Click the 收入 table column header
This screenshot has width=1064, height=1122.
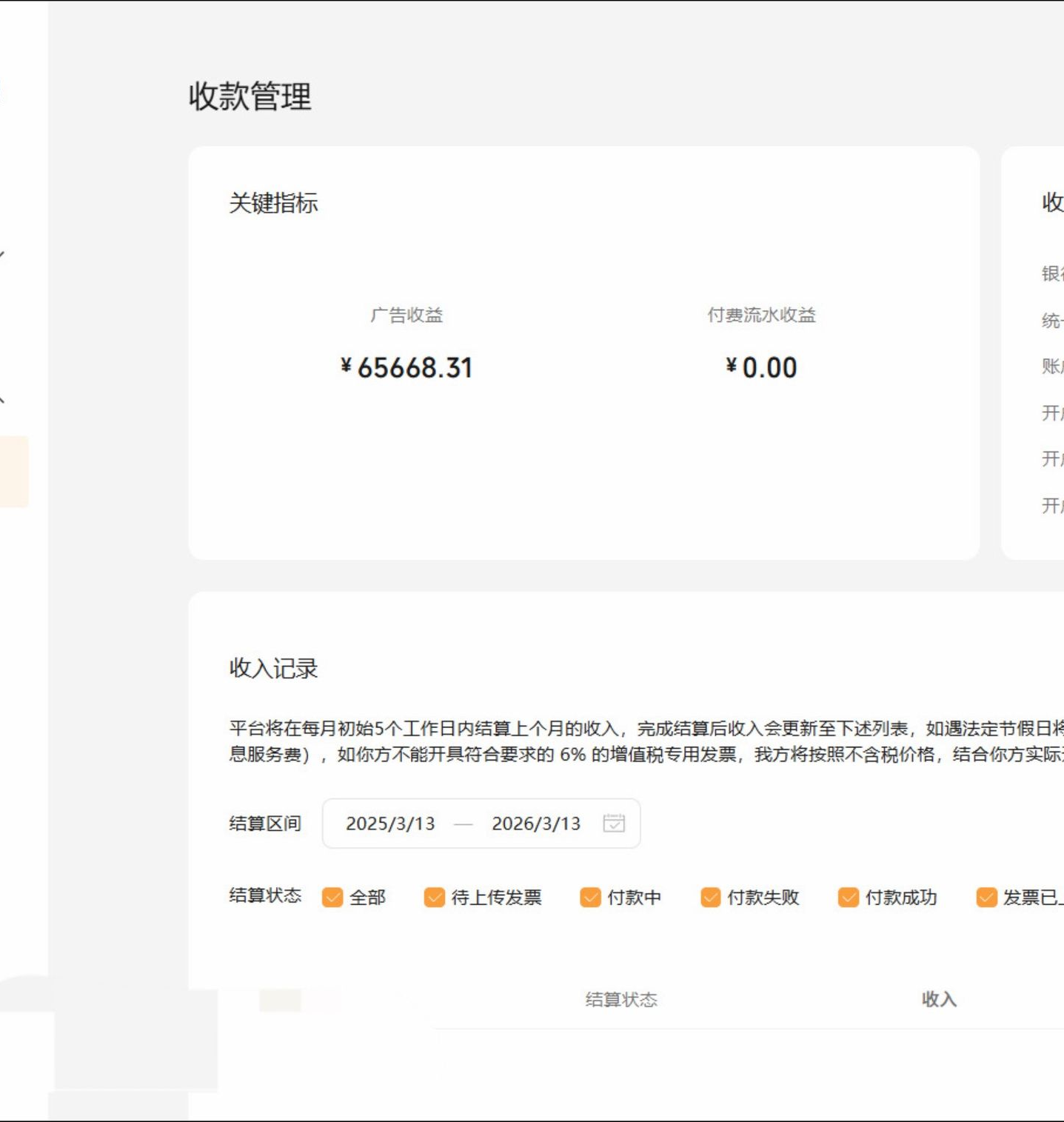click(x=939, y=1000)
